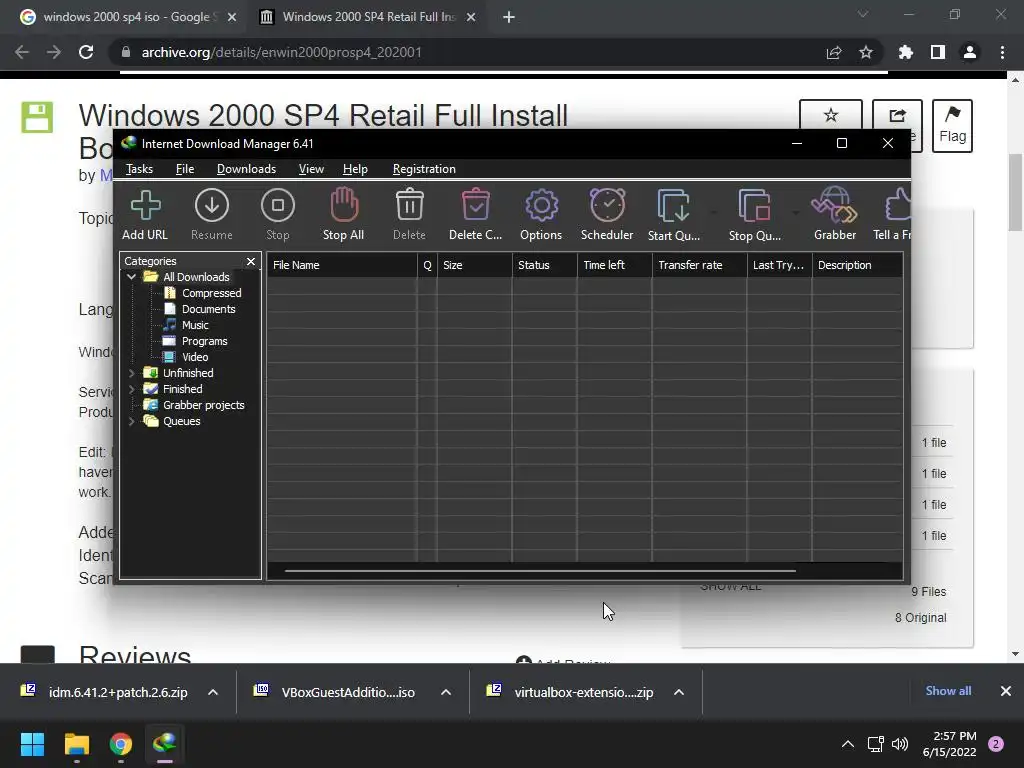Close the Chrome downloads bar
Screen dimensions: 1024x768
click(1006, 691)
